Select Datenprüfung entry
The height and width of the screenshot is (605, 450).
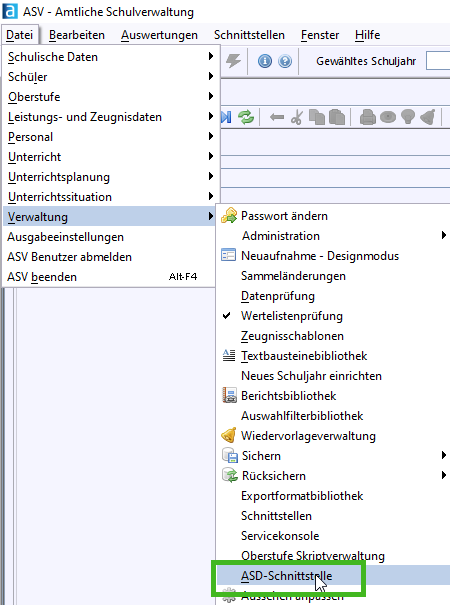334,296
